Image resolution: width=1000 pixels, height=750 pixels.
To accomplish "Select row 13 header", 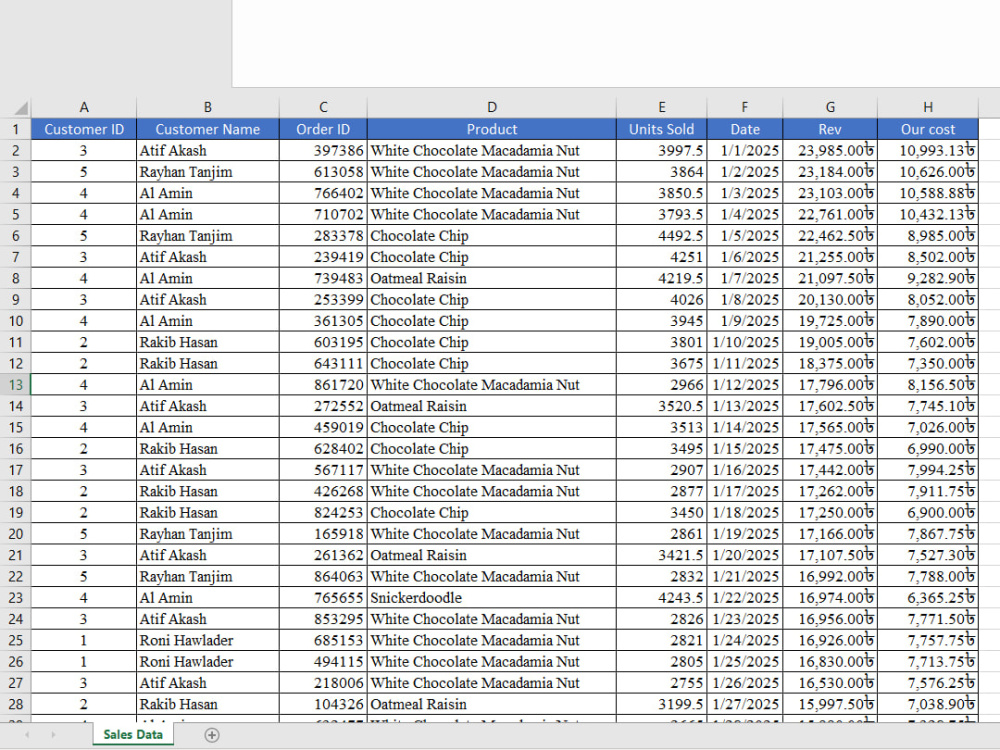I will [15, 385].
